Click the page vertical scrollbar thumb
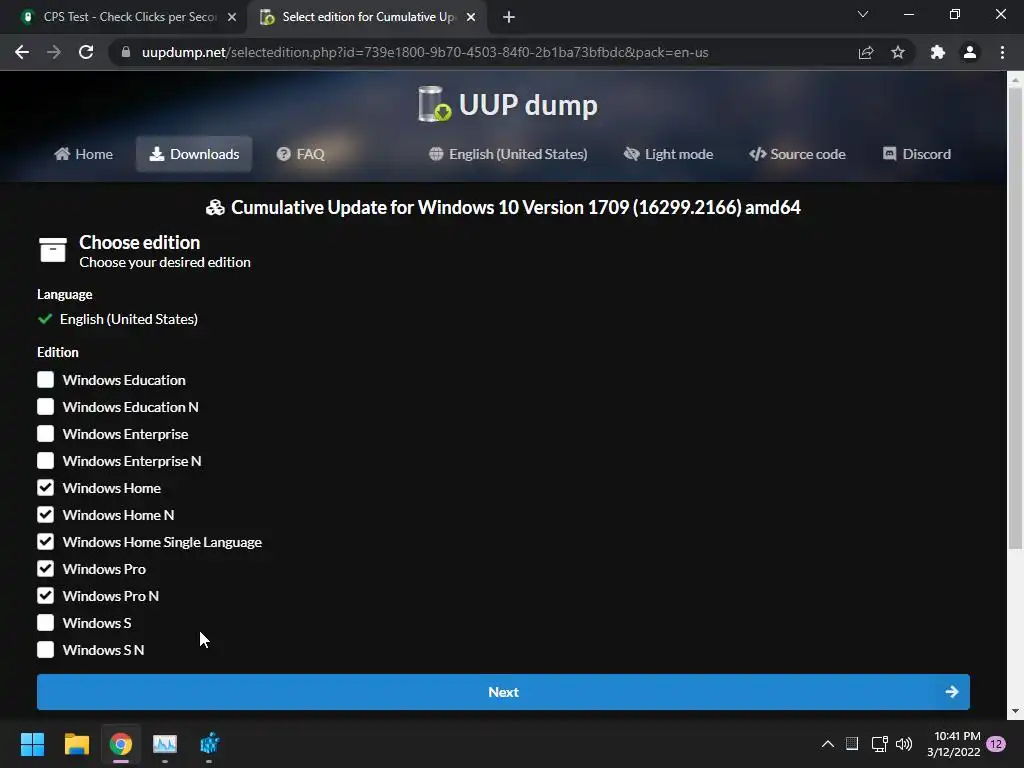The height and width of the screenshot is (768, 1024). (x=1015, y=319)
